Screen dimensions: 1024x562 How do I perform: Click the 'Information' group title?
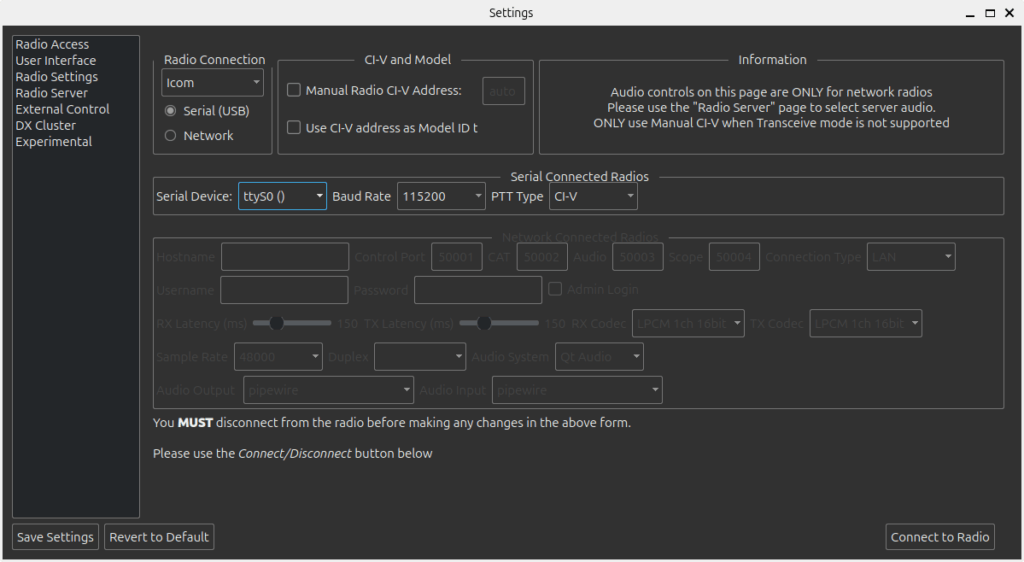[x=772, y=59]
